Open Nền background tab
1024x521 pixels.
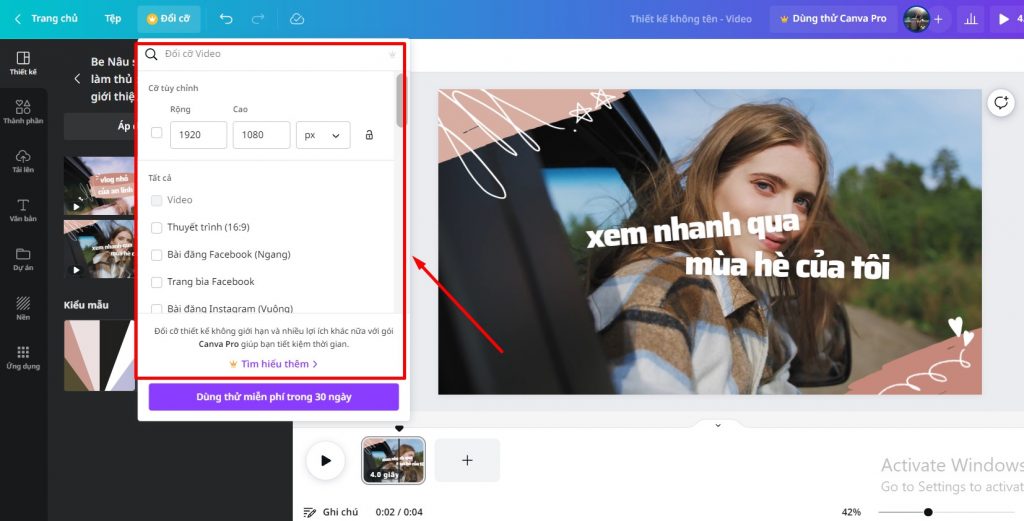[23, 308]
